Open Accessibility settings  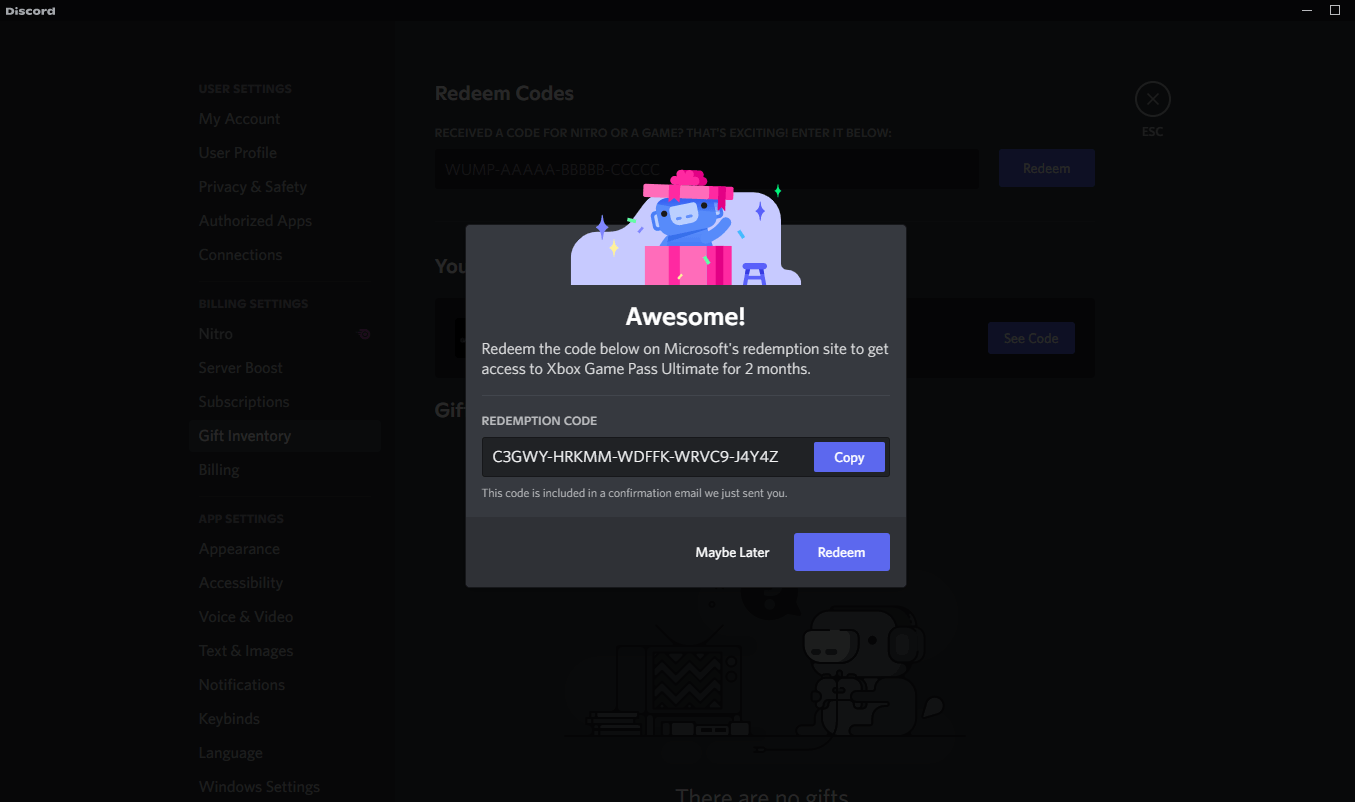pyautogui.click(x=284, y=583)
